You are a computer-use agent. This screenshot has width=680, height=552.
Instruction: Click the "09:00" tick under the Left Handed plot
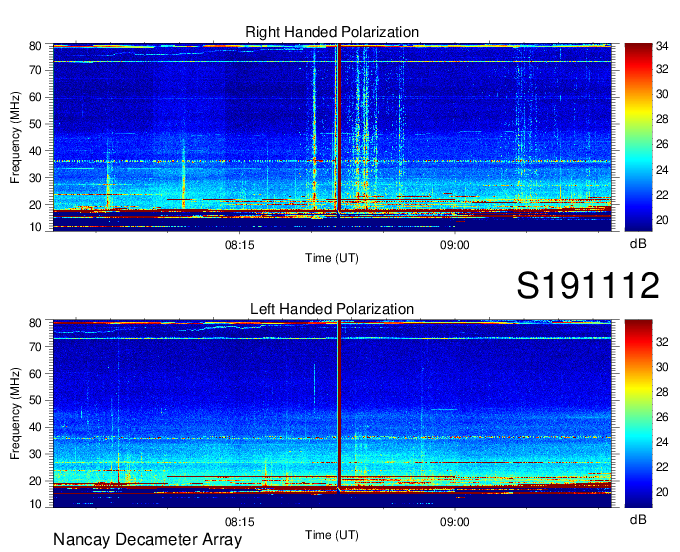click(454, 522)
